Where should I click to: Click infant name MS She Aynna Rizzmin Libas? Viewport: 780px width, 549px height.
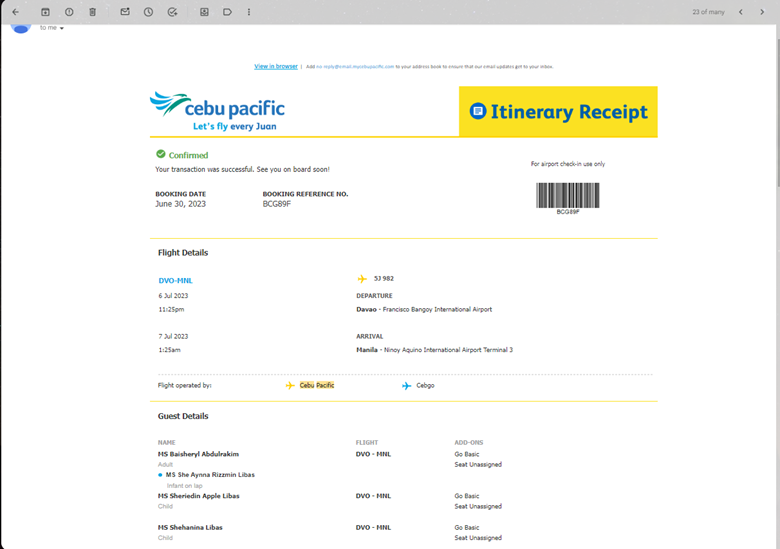(210, 475)
